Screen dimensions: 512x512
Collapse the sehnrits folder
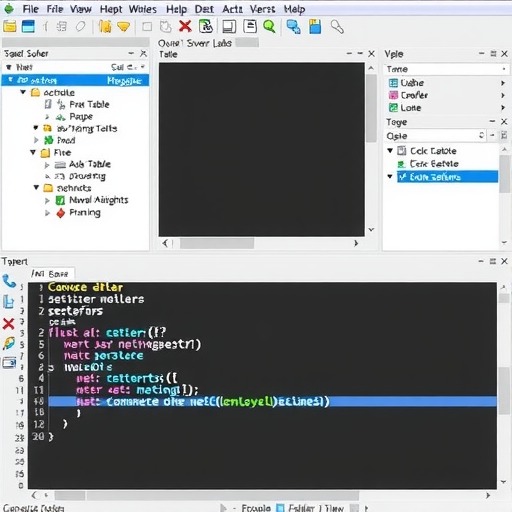36,187
